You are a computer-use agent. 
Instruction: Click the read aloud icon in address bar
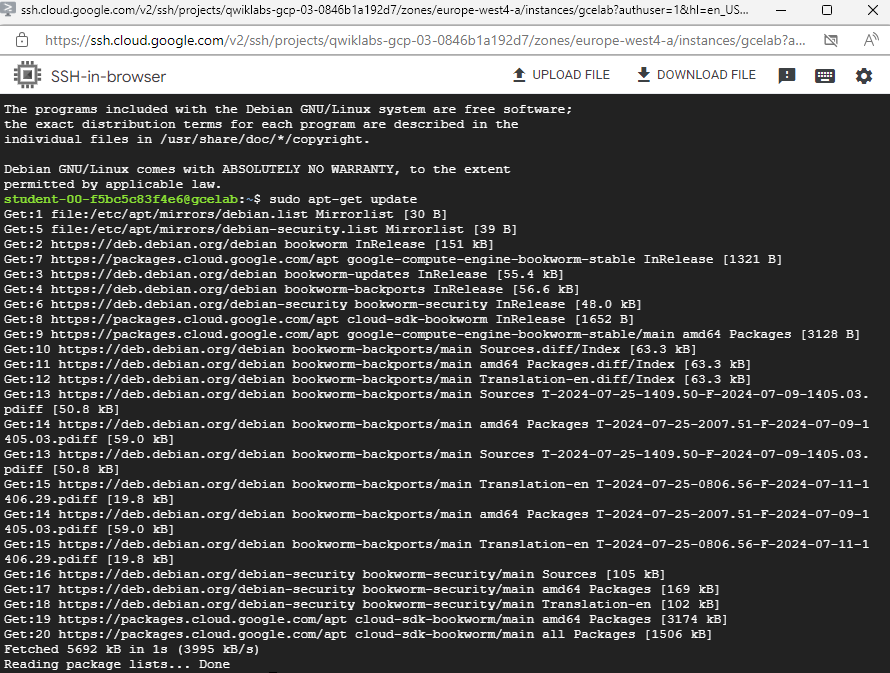pos(870,40)
